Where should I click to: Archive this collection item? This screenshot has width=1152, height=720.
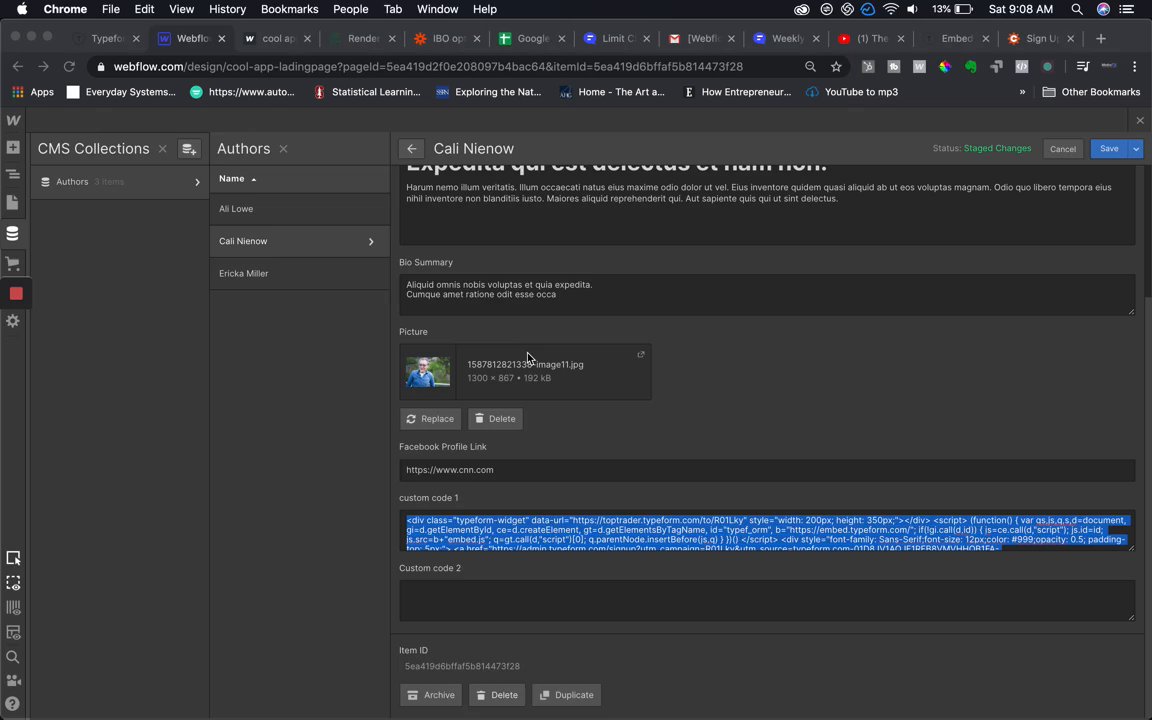[x=431, y=695]
